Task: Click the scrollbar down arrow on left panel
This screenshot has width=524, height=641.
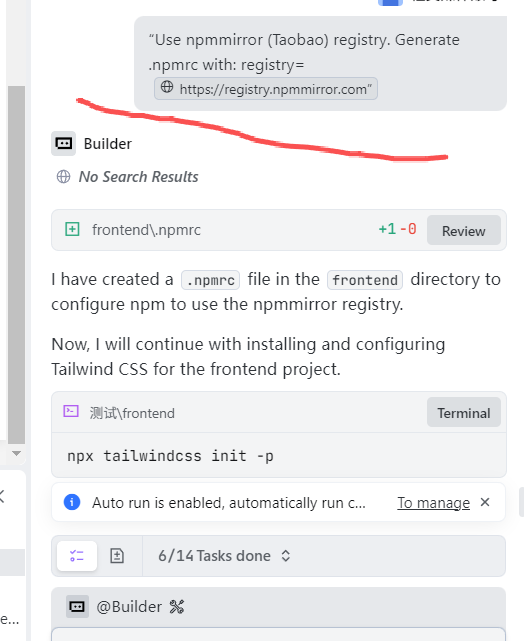Action: tap(17, 453)
